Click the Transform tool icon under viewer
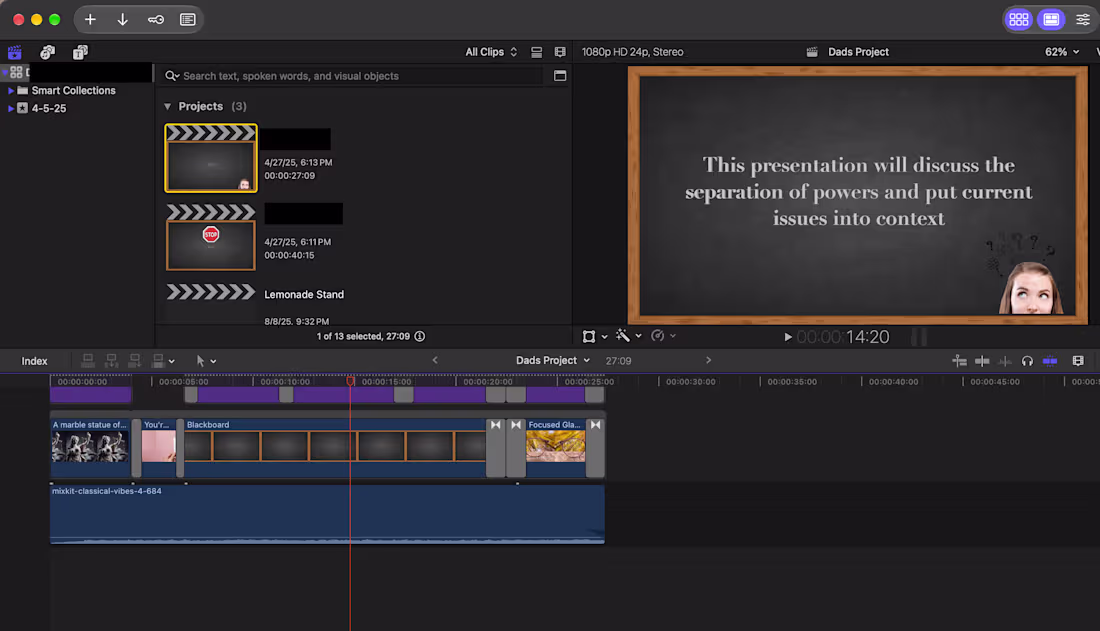 pyautogui.click(x=589, y=336)
